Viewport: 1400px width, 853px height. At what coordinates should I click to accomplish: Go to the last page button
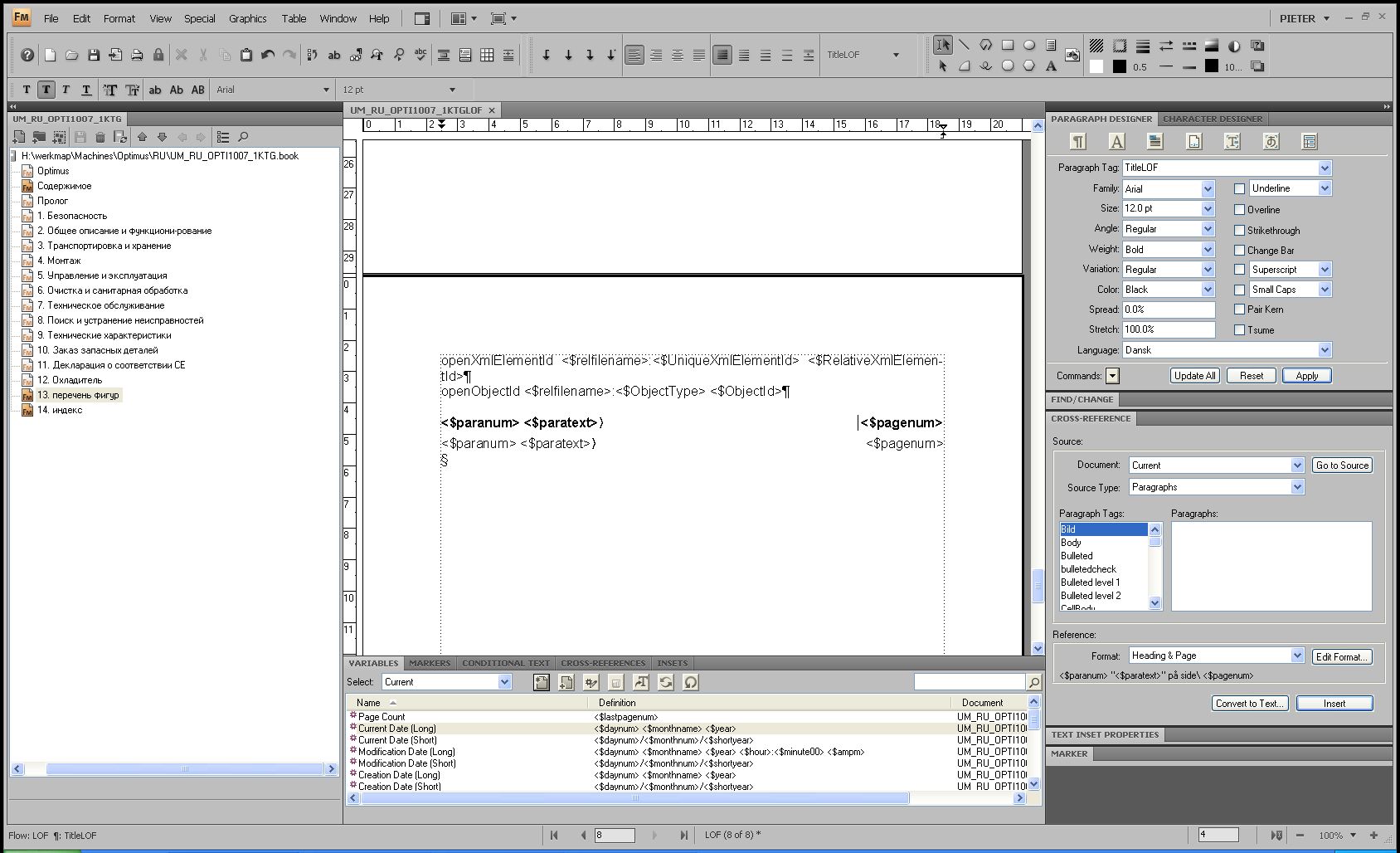tap(683, 836)
